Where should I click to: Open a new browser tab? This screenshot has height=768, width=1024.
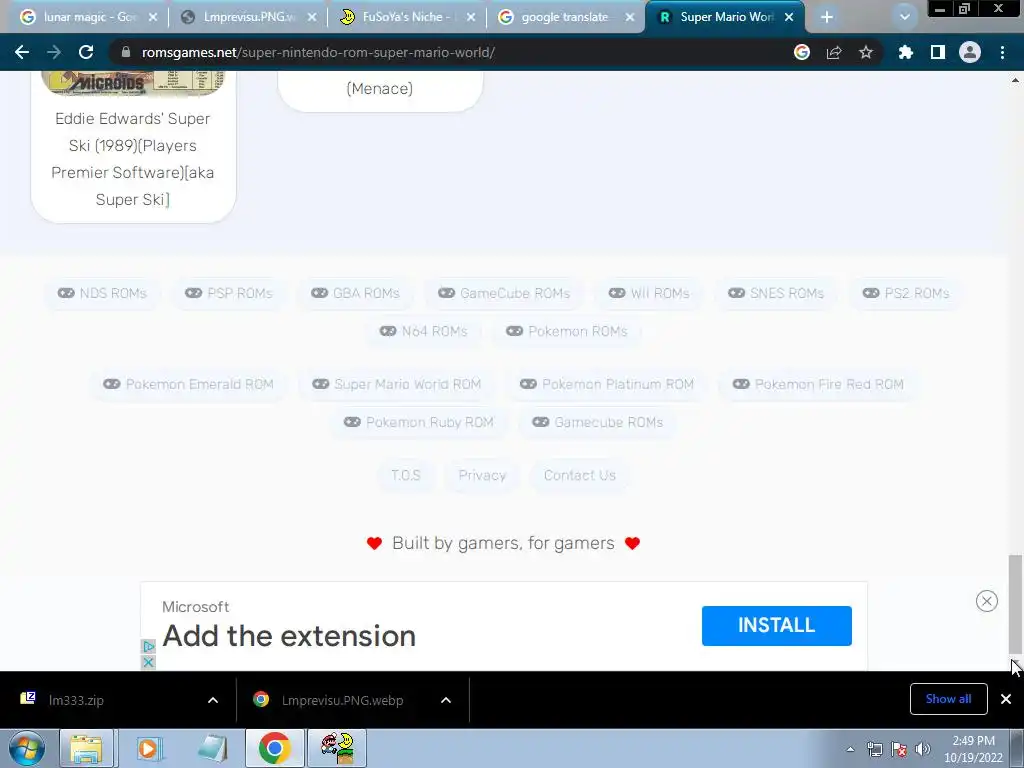click(827, 17)
